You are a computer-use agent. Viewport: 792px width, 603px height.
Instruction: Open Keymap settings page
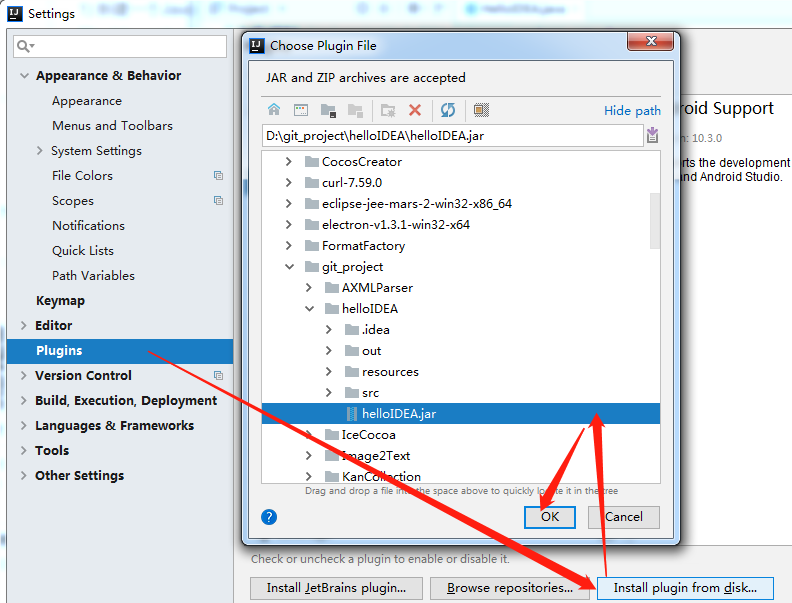pos(60,300)
